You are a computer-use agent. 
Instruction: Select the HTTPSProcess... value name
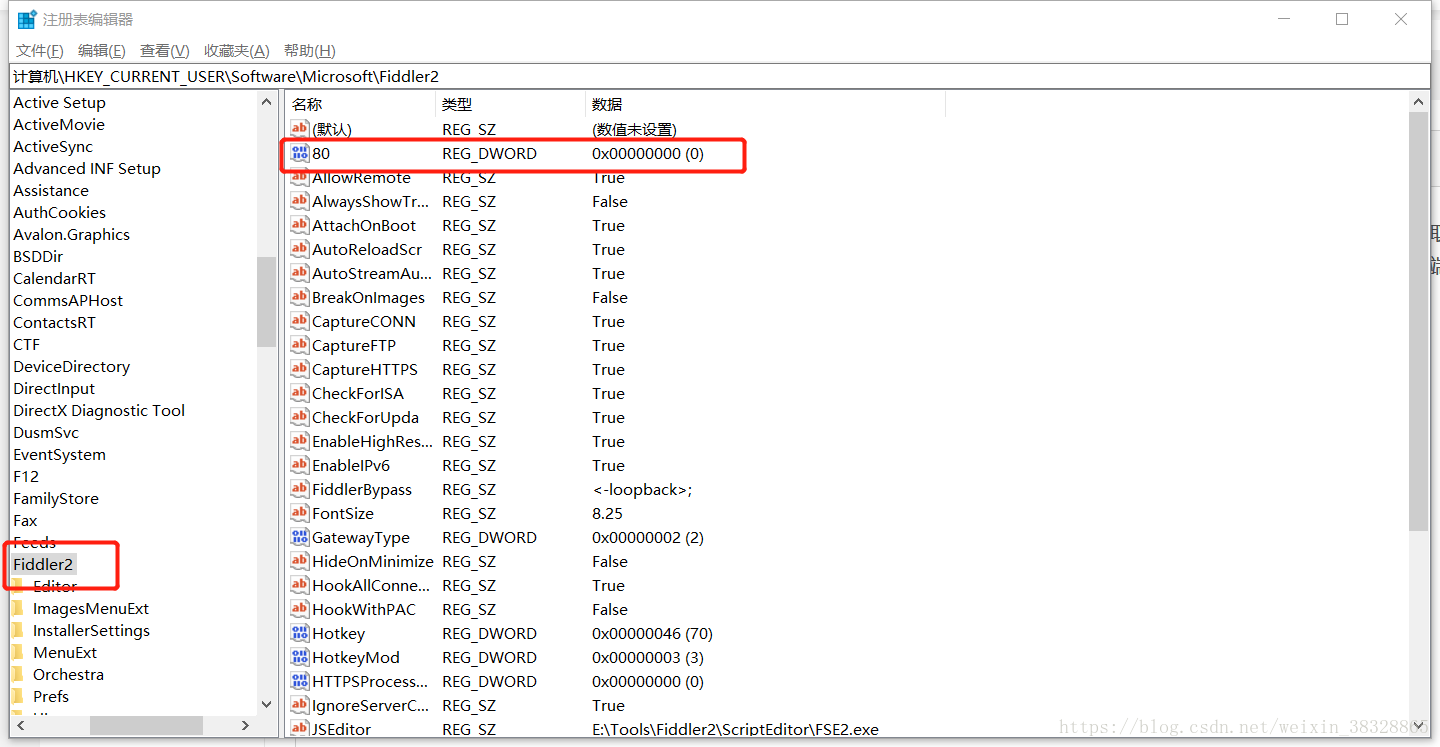point(370,682)
